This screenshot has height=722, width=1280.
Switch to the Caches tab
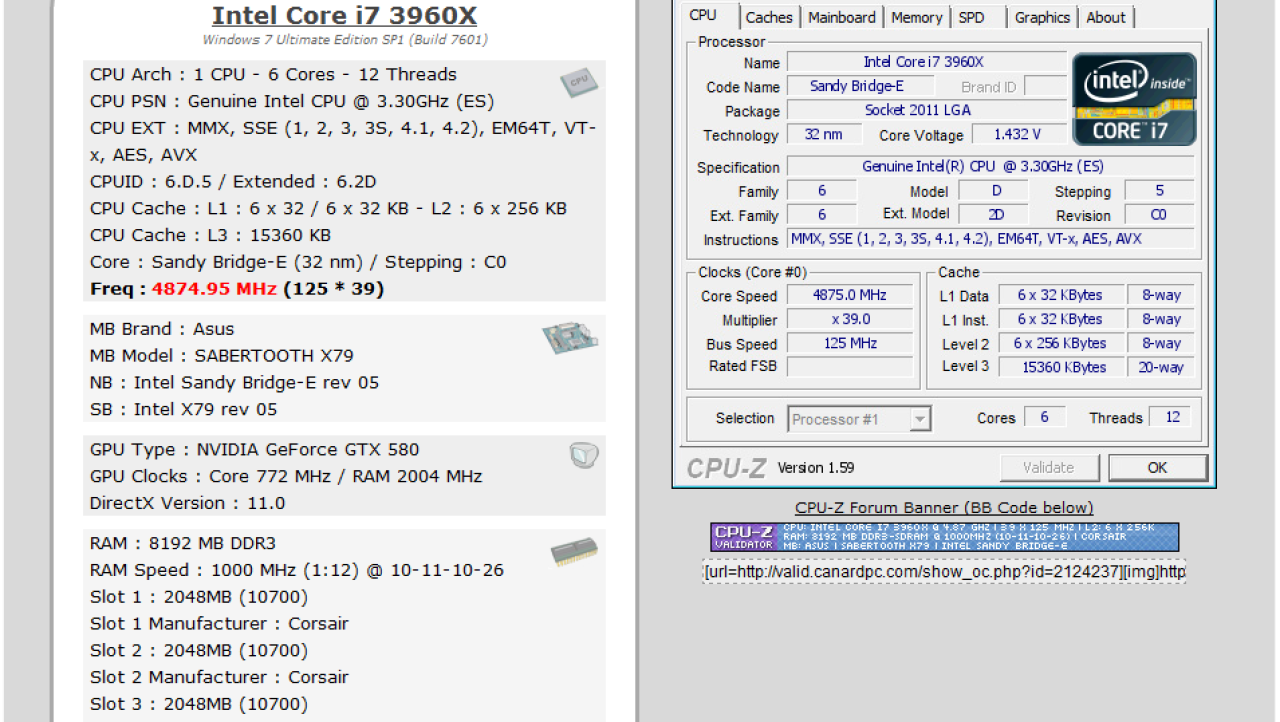(x=769, y=17)
